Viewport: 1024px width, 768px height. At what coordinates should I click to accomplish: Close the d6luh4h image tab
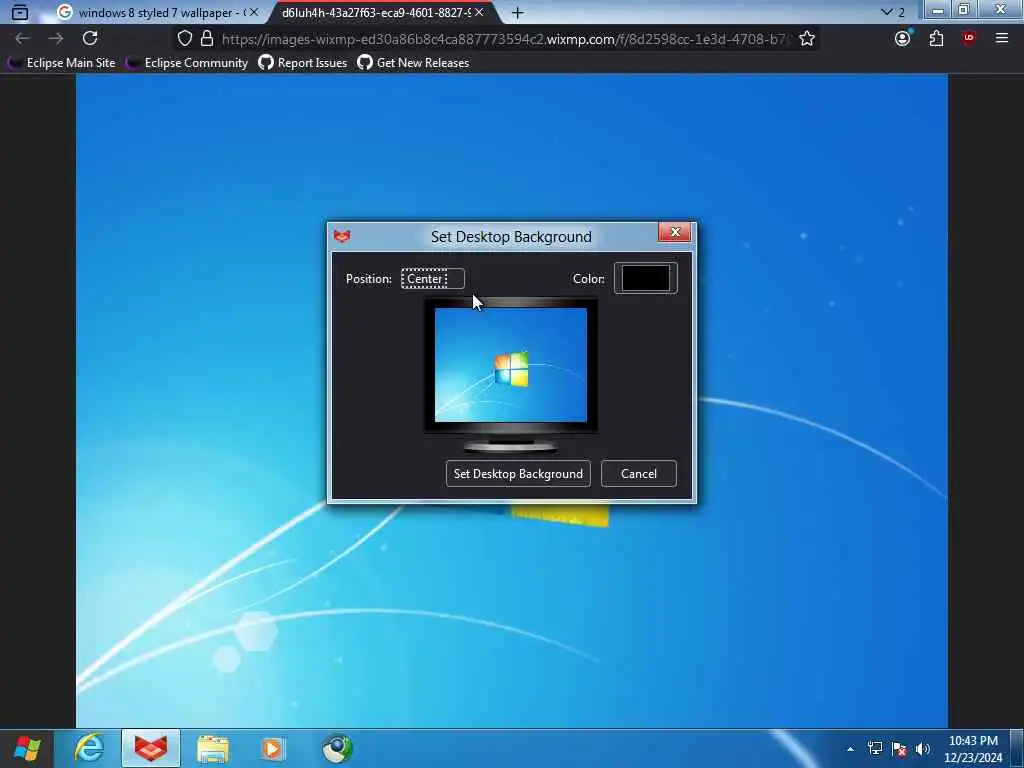click(479, 12)
